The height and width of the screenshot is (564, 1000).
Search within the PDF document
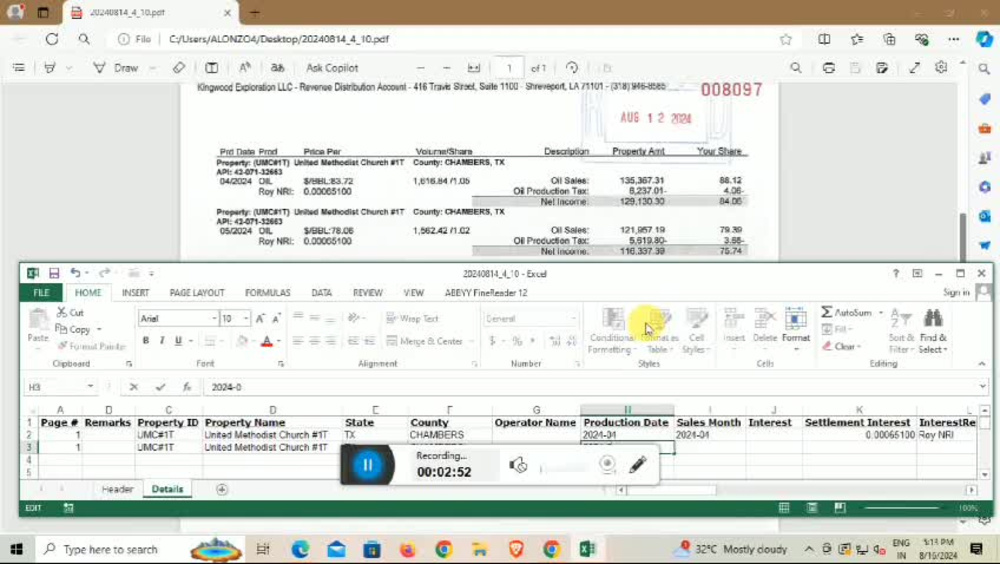(x=796, y=68)
